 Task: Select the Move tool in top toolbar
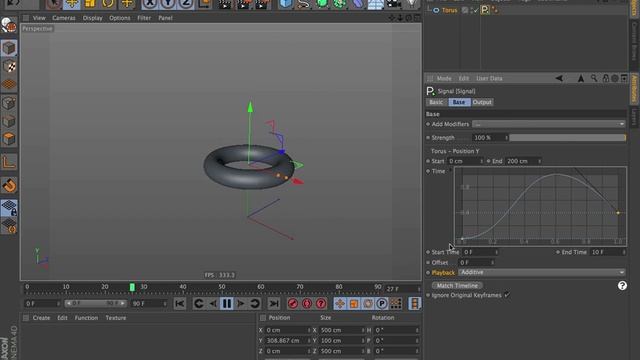tap(72, 4)
